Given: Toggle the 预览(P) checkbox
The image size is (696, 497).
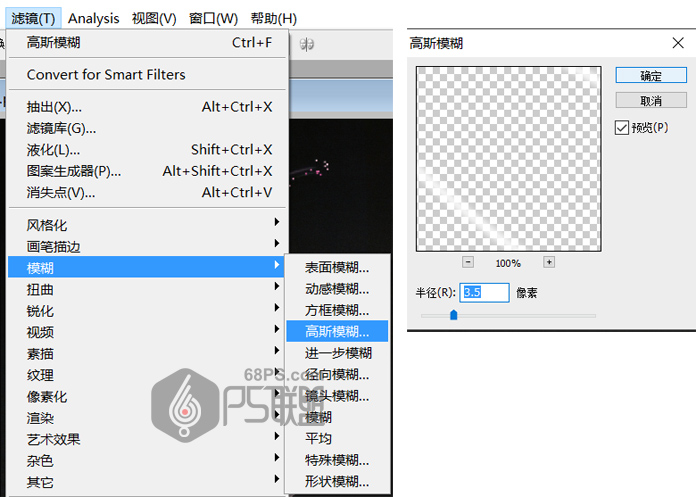Looking at the screenshot, I should [x=622, y=128].
